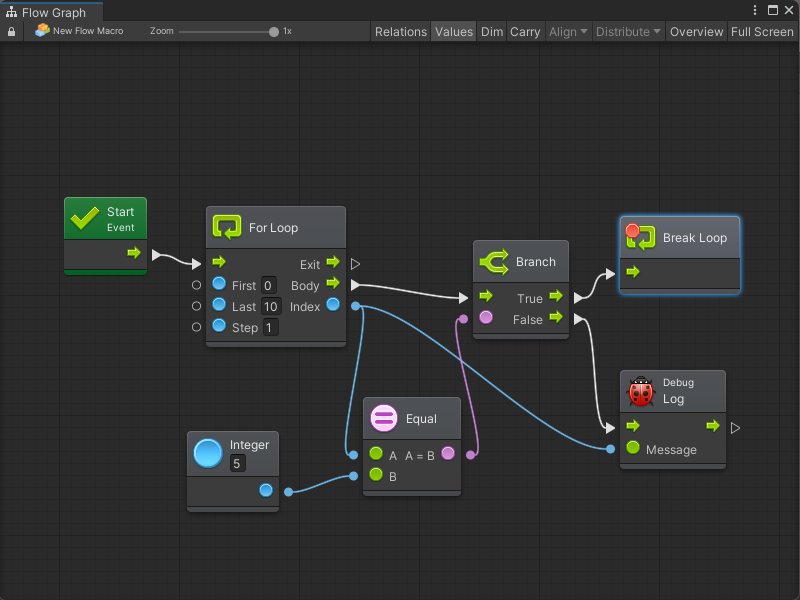This screenshot has height=600, width=800.
Task: Click the Zoom slider handle
Action: point(274,32)
